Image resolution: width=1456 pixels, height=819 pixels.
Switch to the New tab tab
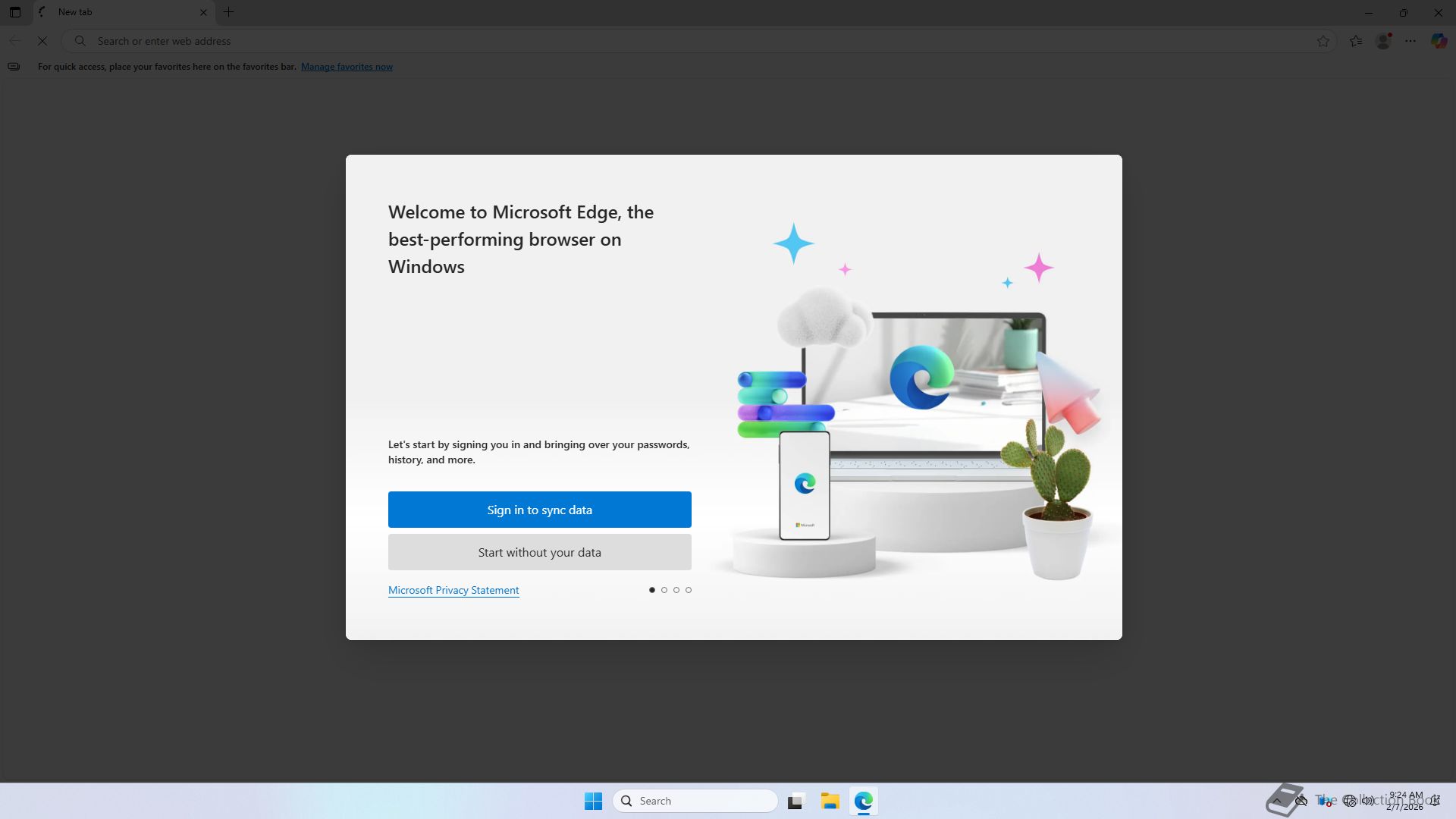114,12
